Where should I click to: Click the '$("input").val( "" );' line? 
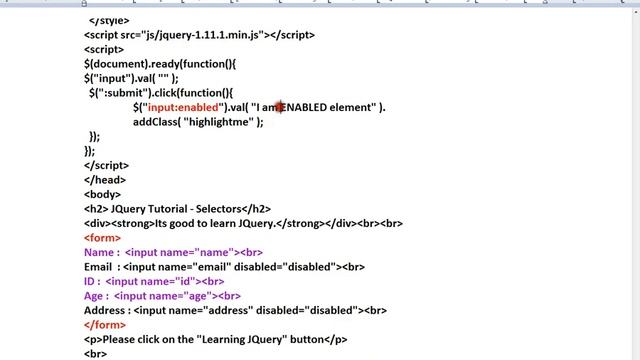(131, 78)
